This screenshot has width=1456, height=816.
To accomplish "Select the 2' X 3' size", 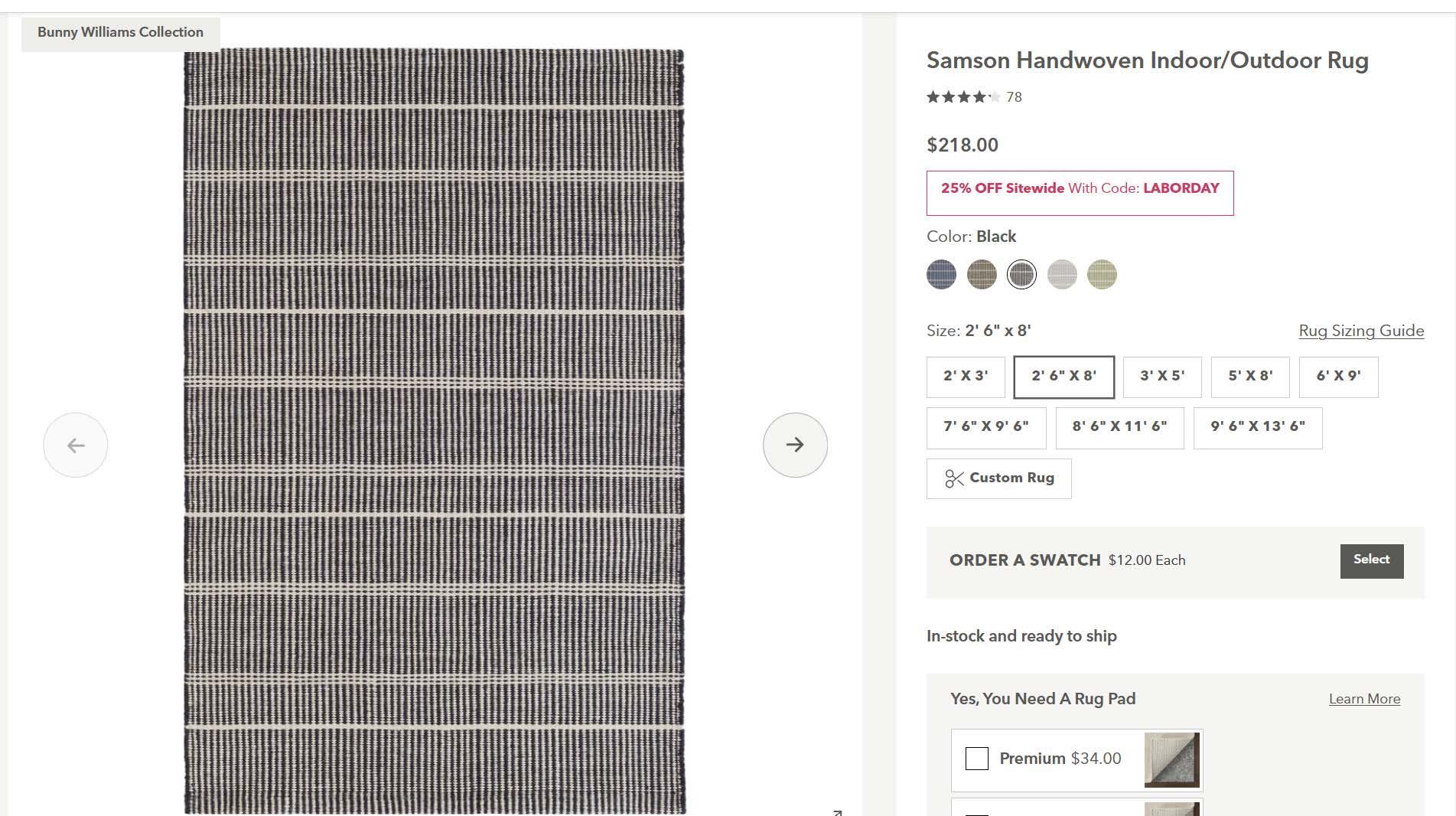I will 966,377.
